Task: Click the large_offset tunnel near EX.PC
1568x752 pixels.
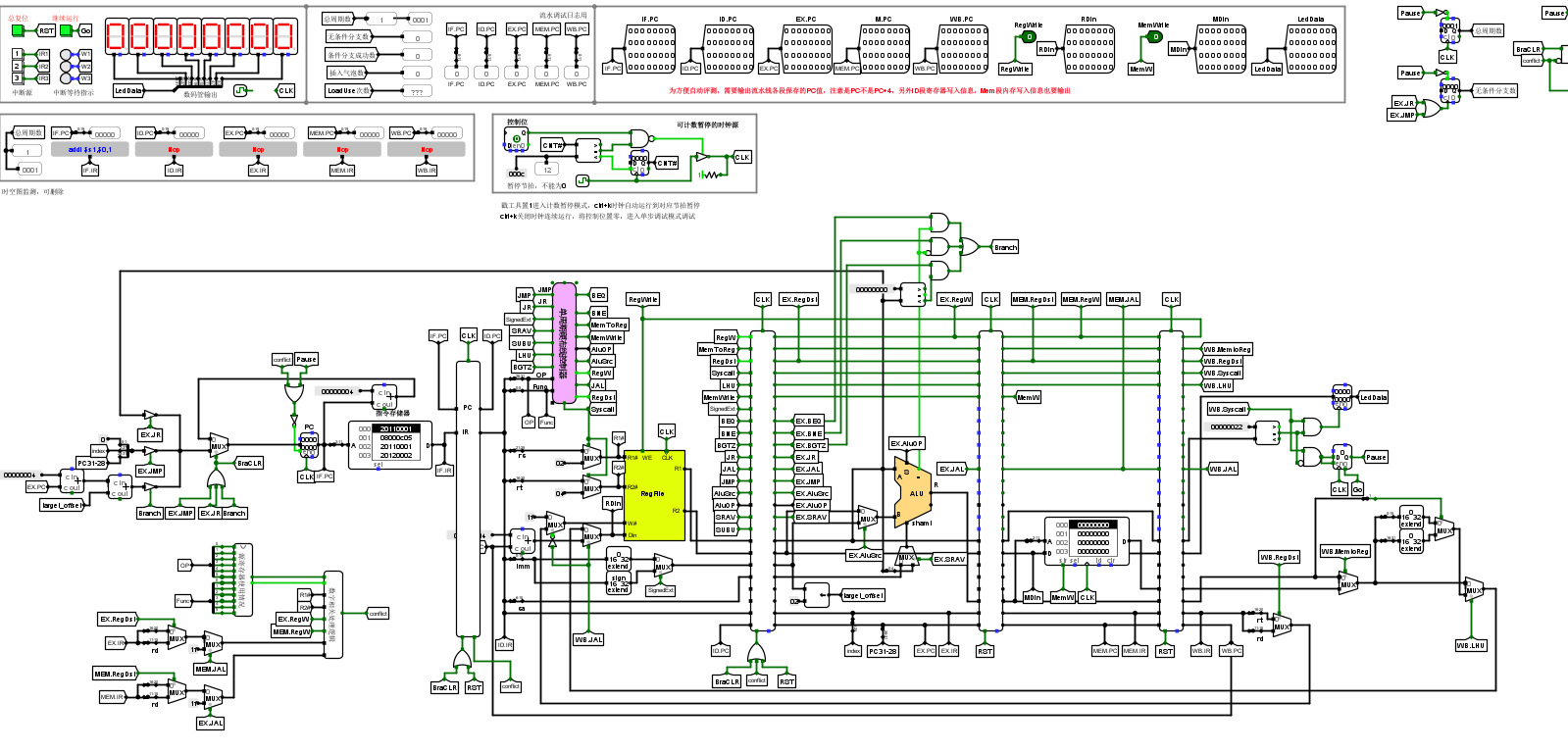Action: [x=62, y=505]
